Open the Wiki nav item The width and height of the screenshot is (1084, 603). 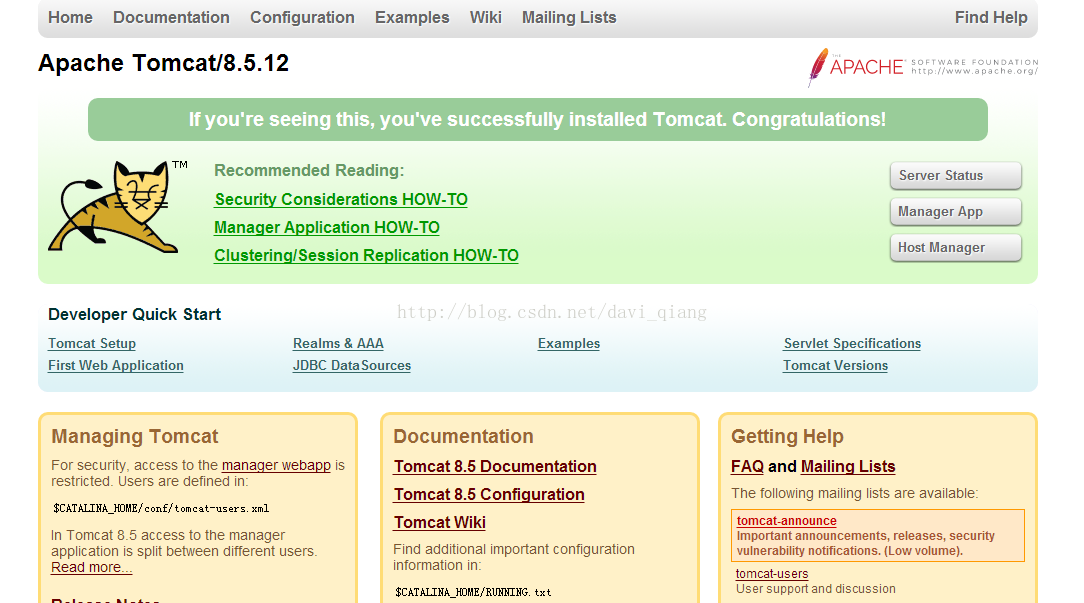click(x=485, y=17)
